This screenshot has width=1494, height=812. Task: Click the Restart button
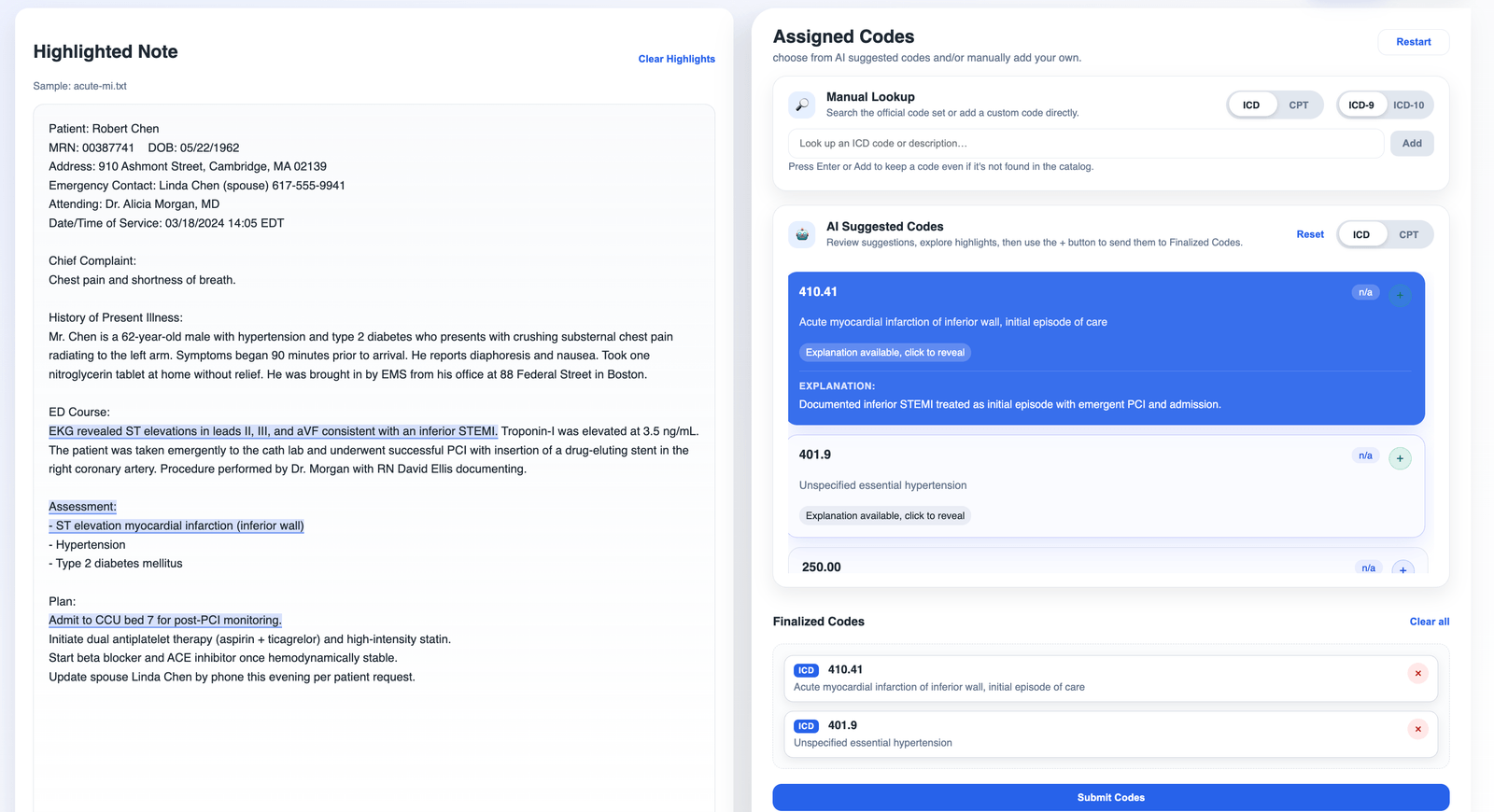(1413, 42)
